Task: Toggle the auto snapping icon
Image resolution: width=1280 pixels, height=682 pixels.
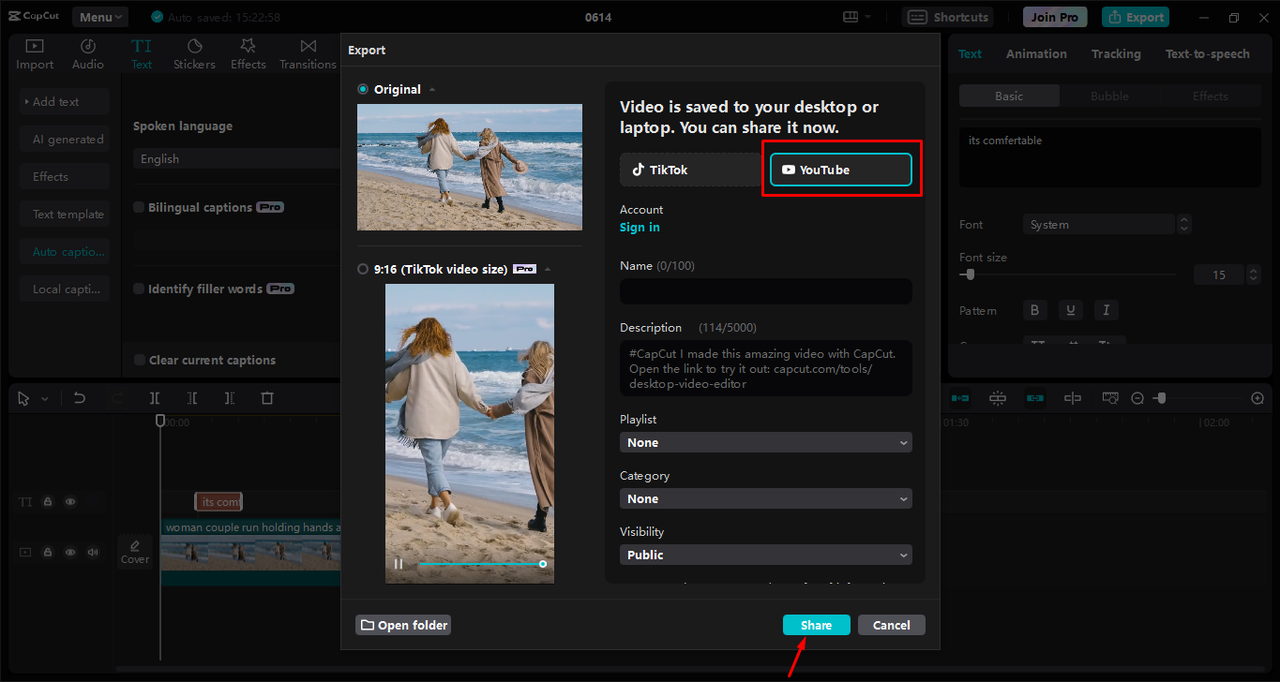Action: pyautogui.click(x=997, y=398)
